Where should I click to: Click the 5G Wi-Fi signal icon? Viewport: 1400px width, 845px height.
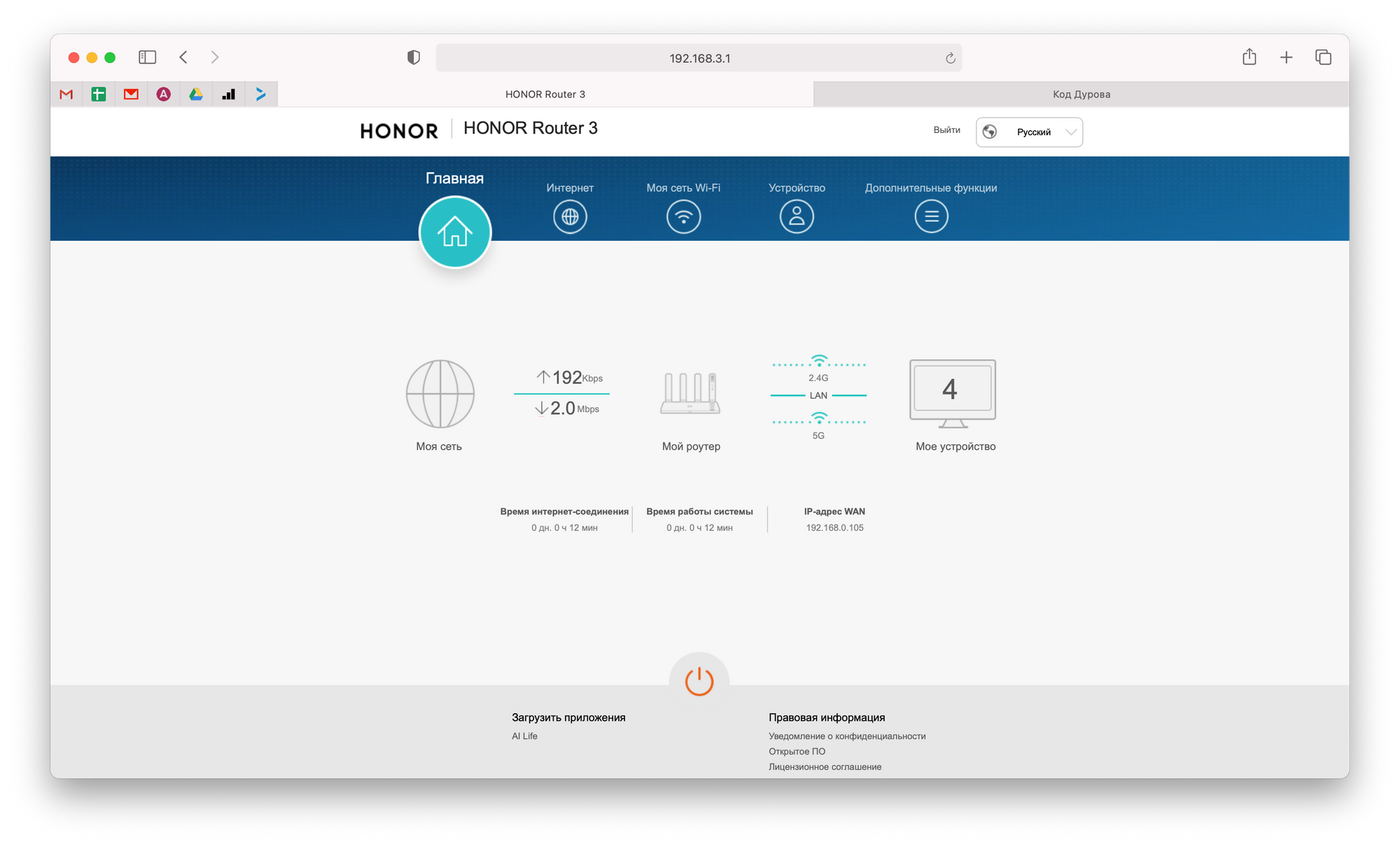point(818,419)
